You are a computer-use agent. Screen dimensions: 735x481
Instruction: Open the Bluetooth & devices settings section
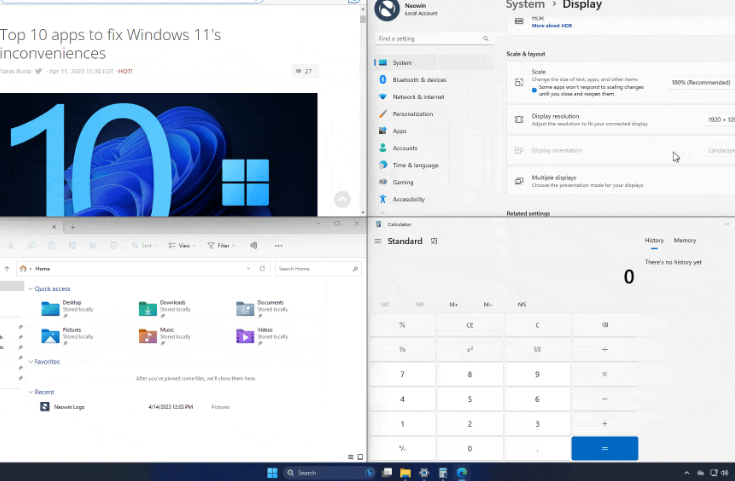pos(419,80)
